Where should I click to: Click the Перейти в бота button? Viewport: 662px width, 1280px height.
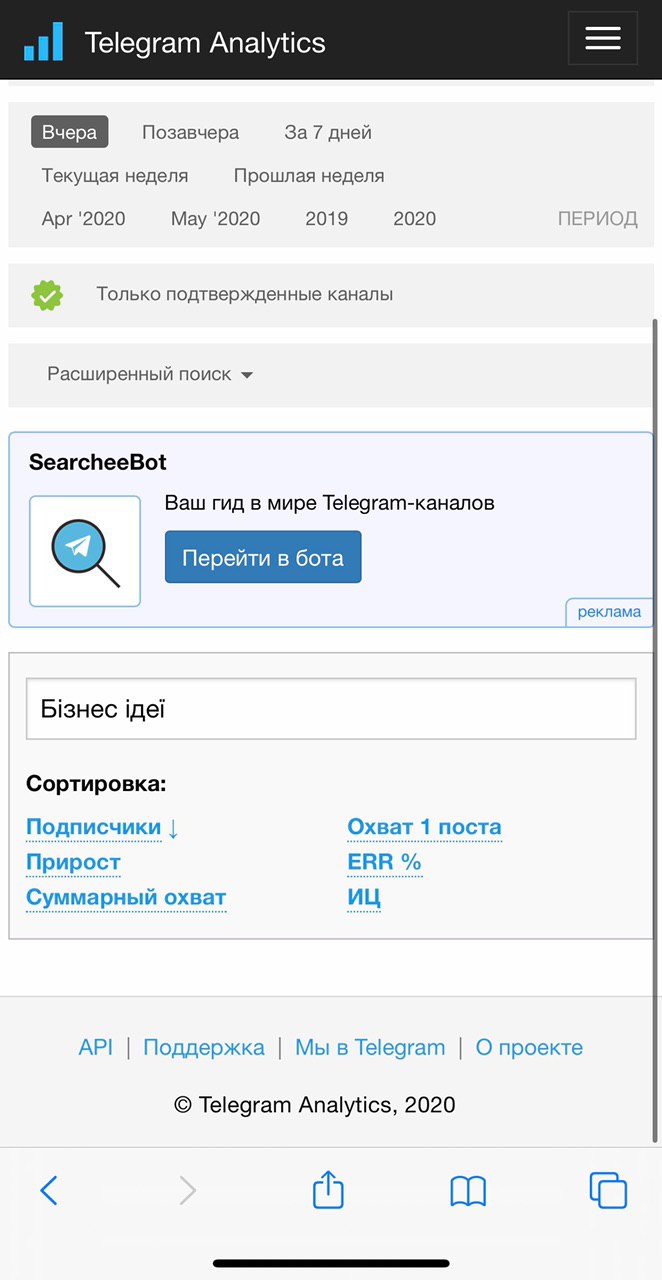pos(263,557)
